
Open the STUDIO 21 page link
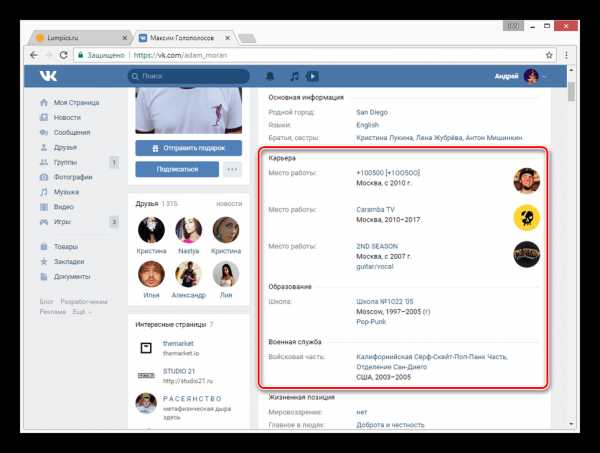[x=179, y=371]
